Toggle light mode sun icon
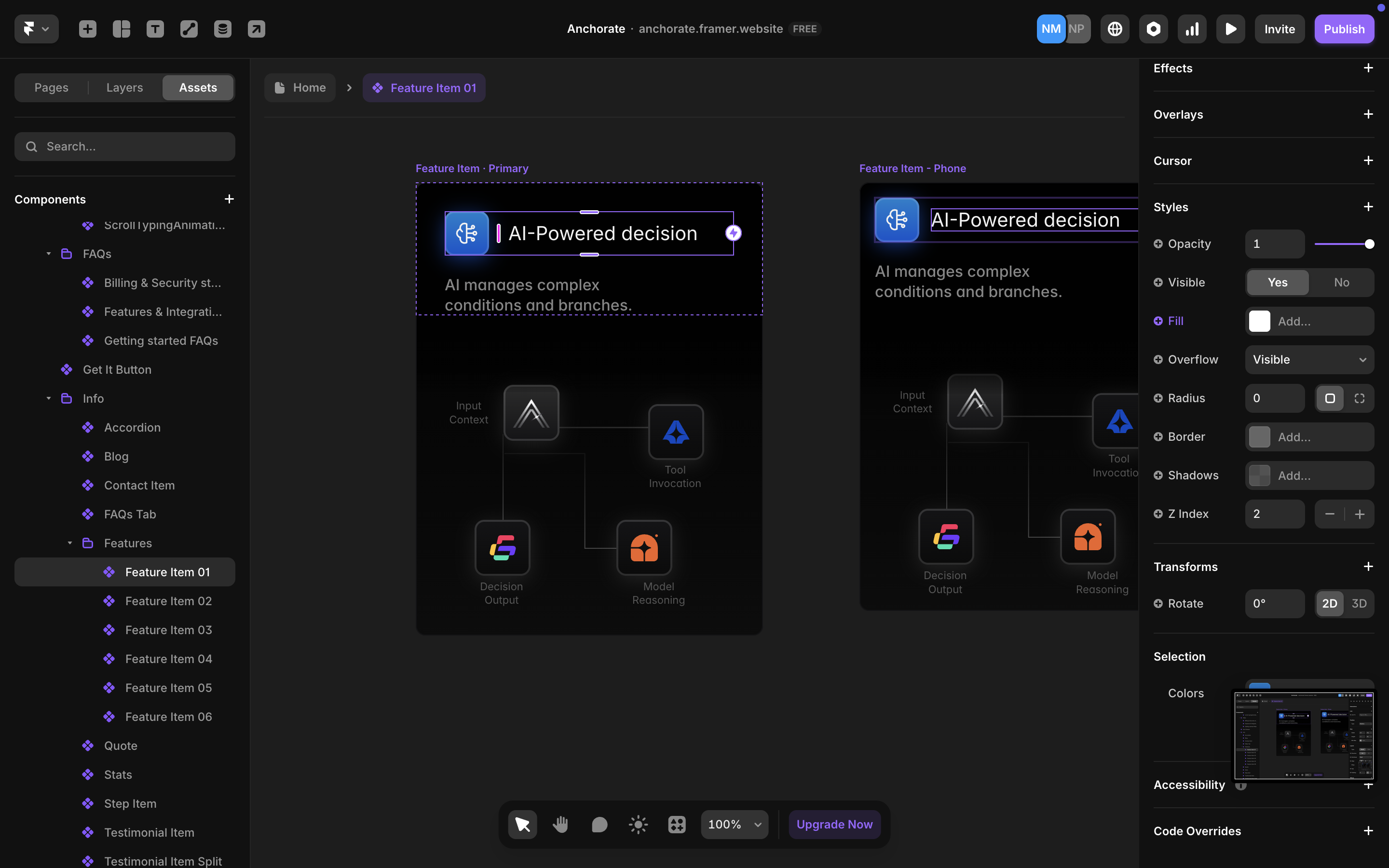Image resolution: width=1389 pixels, height=868 pixels. [x=638, y=825]
